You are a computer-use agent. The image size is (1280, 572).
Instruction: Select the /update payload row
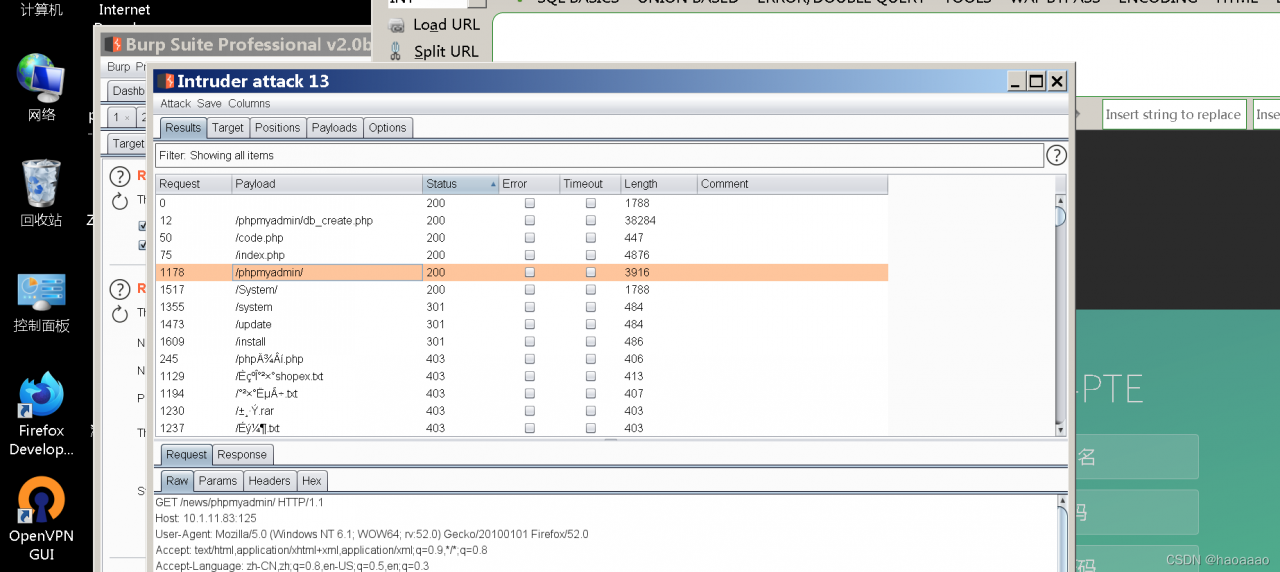[x=521, y=324]
